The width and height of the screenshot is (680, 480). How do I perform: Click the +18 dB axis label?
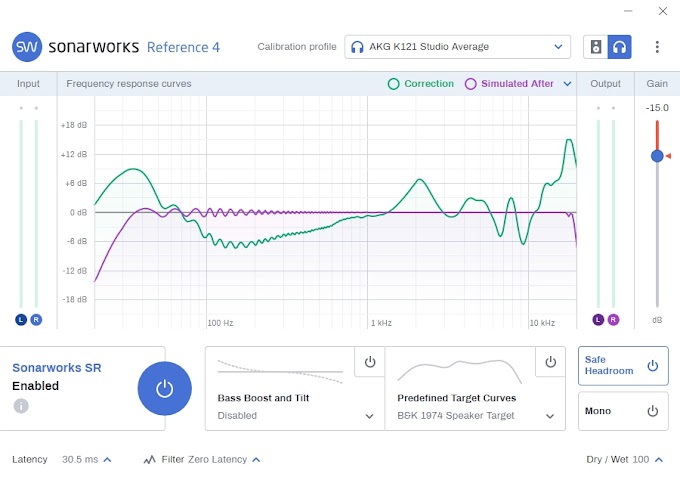click(x=74, y=125)
